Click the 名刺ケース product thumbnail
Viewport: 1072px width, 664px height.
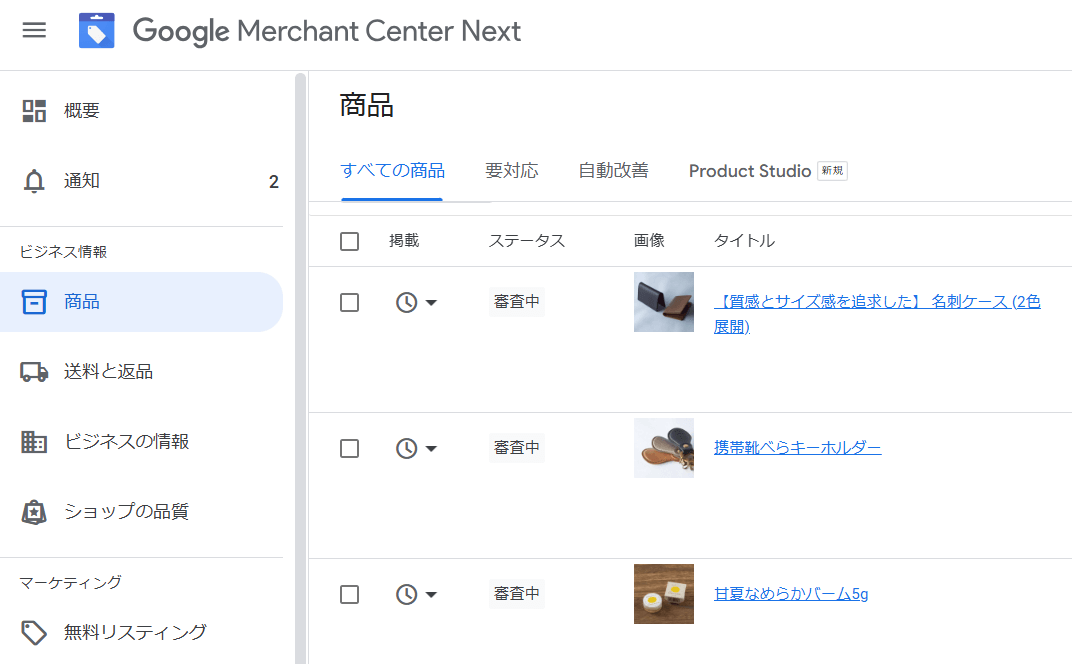(663, 301)
